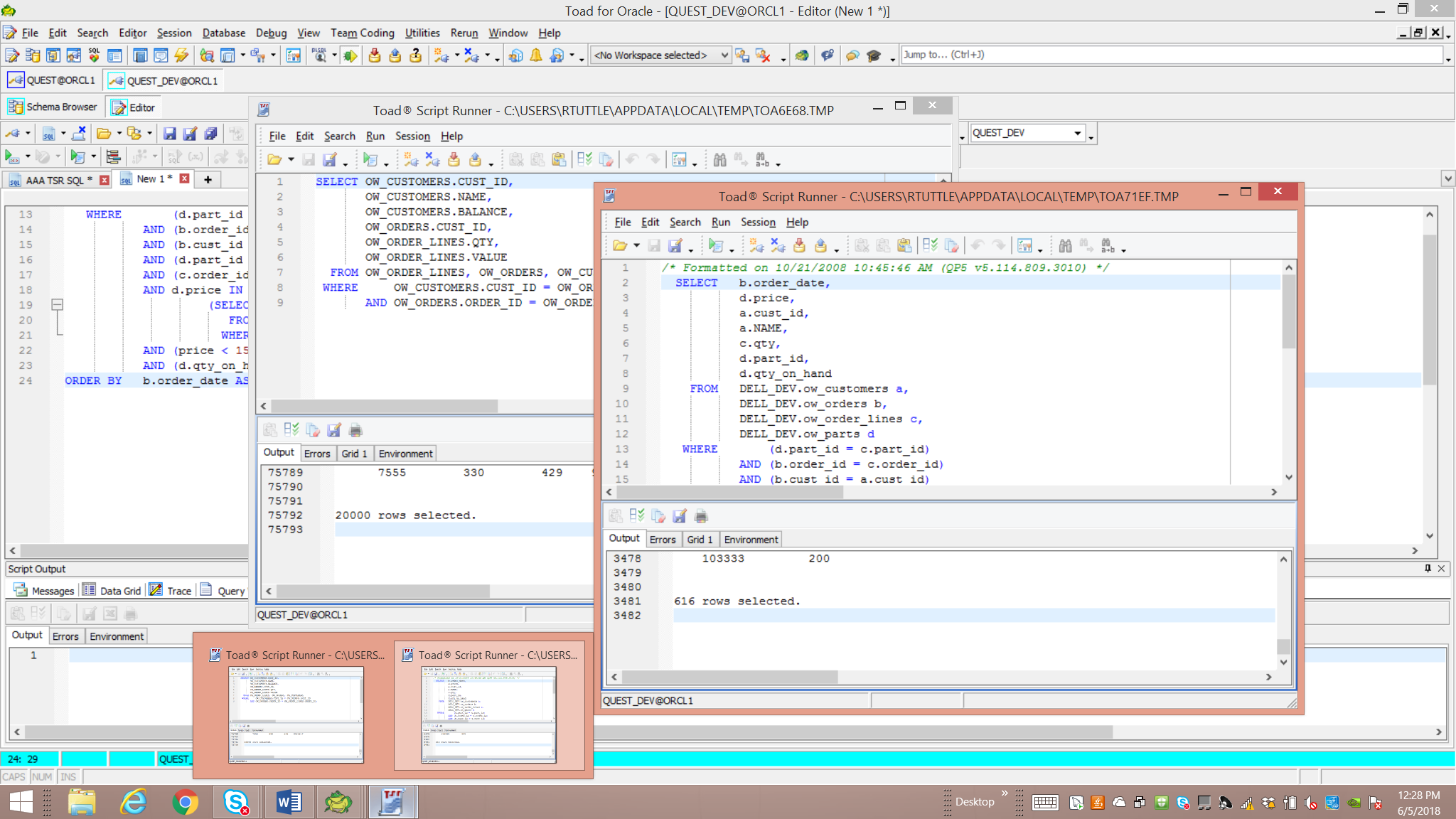This screenshot has height=819, width=1456.
Task: Click Clear icon in TOA71EF Script Runner toolbar
Action: 951,246
